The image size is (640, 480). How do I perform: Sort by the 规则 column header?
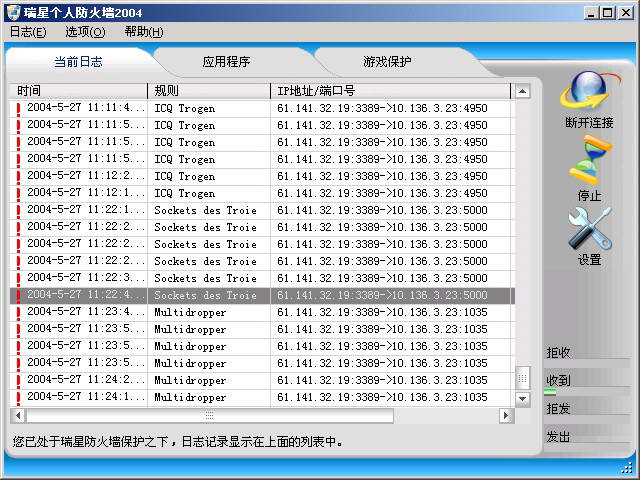click(209, 91)
